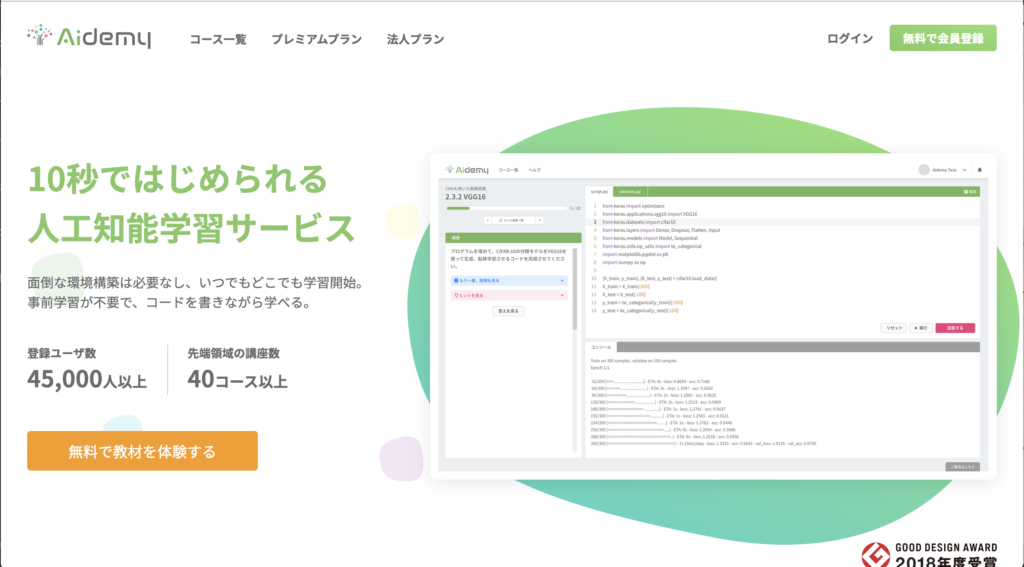Screen dimensions: 1024x567
Task: Click the orange 無料で教材を体験する button
Action: pos(142,451)
